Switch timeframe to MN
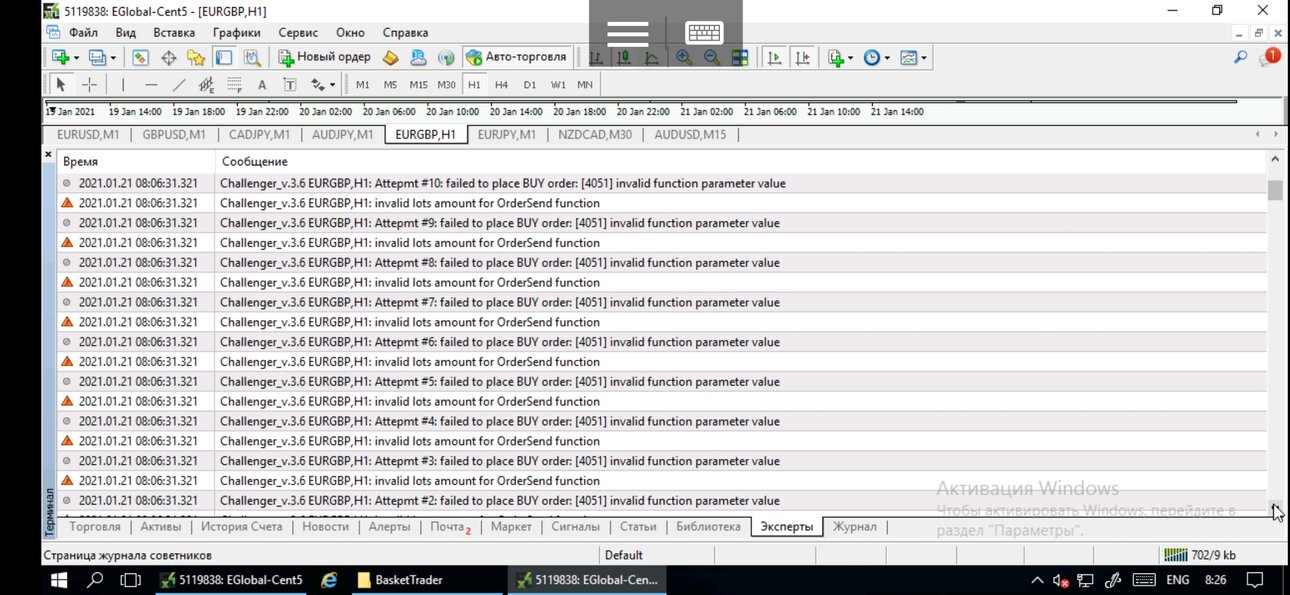The image size is (1290, 595). pyautogui.click(x=585, y=85)
